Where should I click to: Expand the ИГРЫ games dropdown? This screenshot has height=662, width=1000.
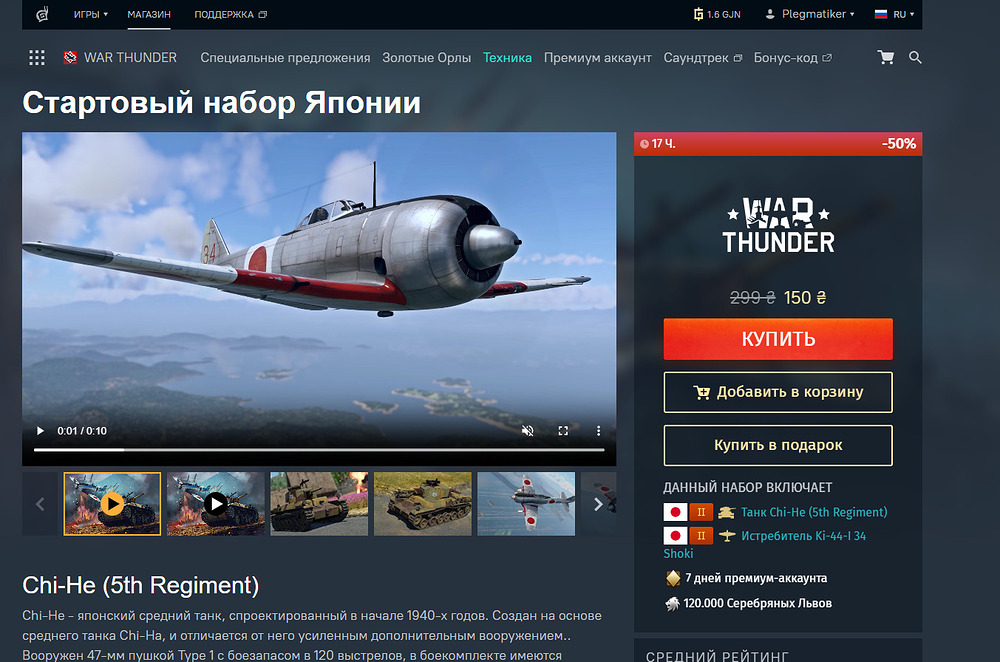coord(91,14)
